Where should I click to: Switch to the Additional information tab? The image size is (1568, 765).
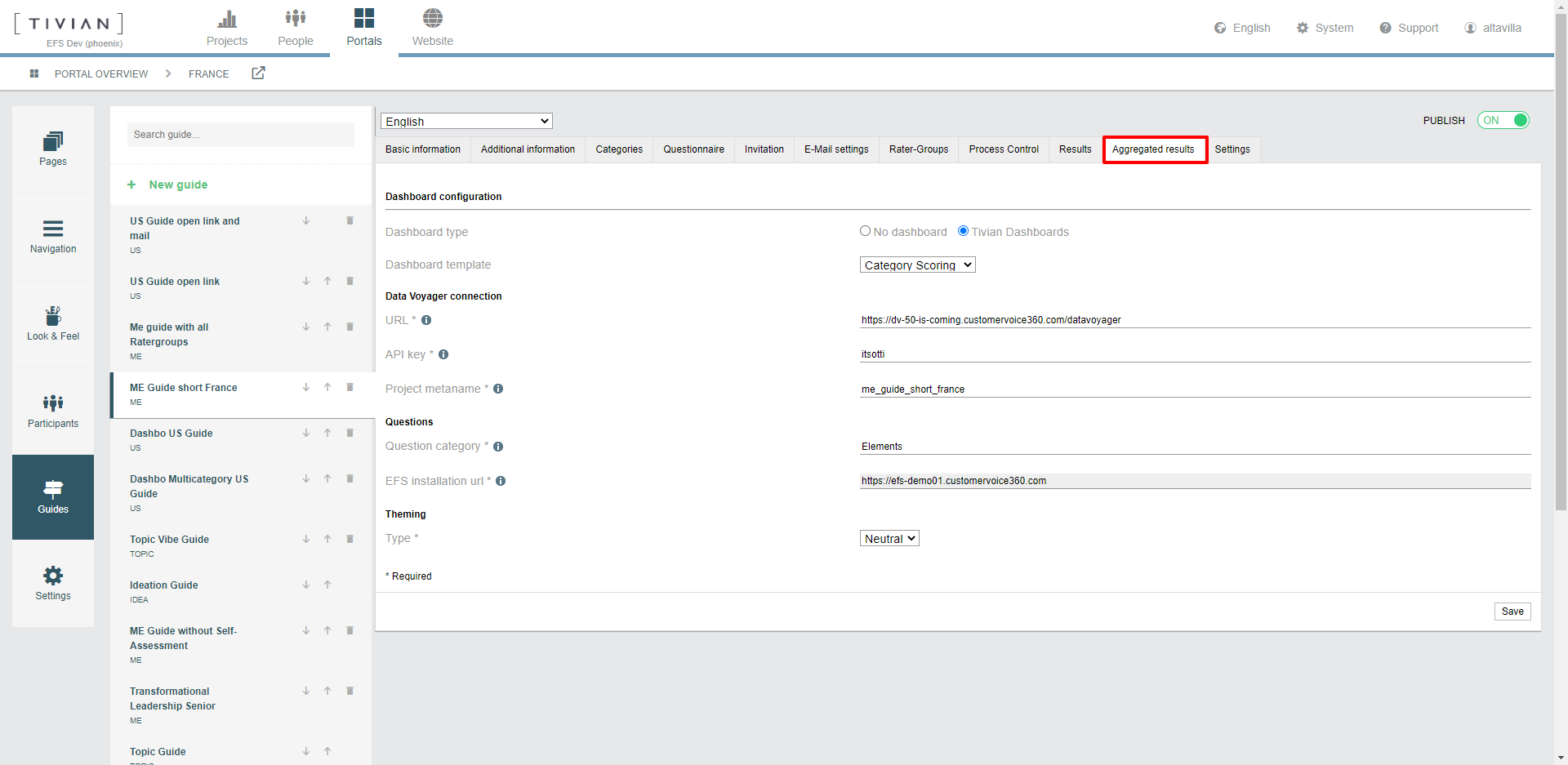(x=528, y=149)
